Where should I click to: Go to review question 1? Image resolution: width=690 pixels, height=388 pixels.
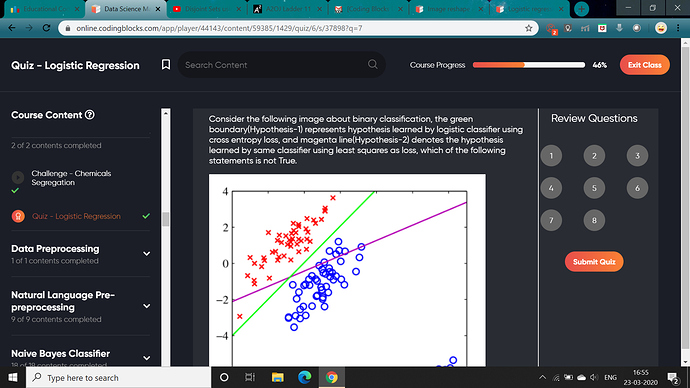551,156
